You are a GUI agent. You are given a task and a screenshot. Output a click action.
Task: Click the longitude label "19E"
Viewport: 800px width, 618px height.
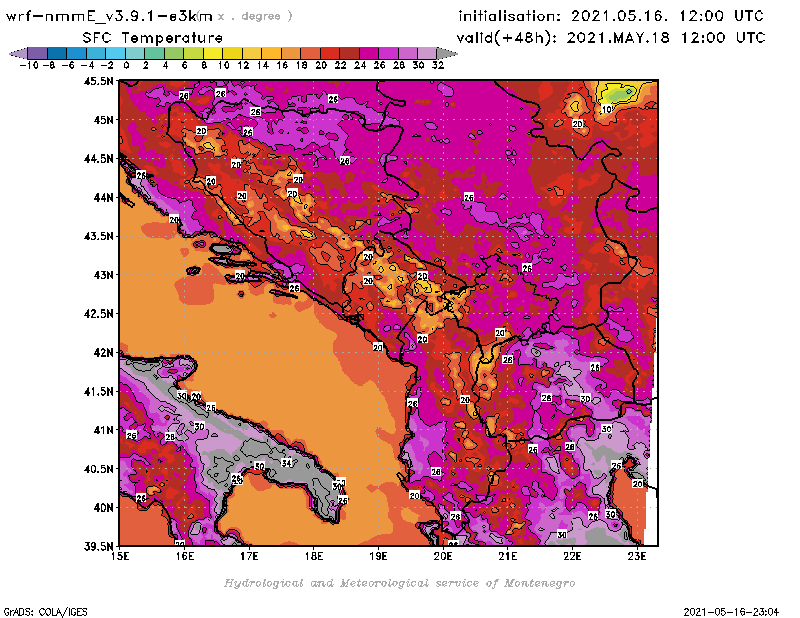[x=378, y=556]
